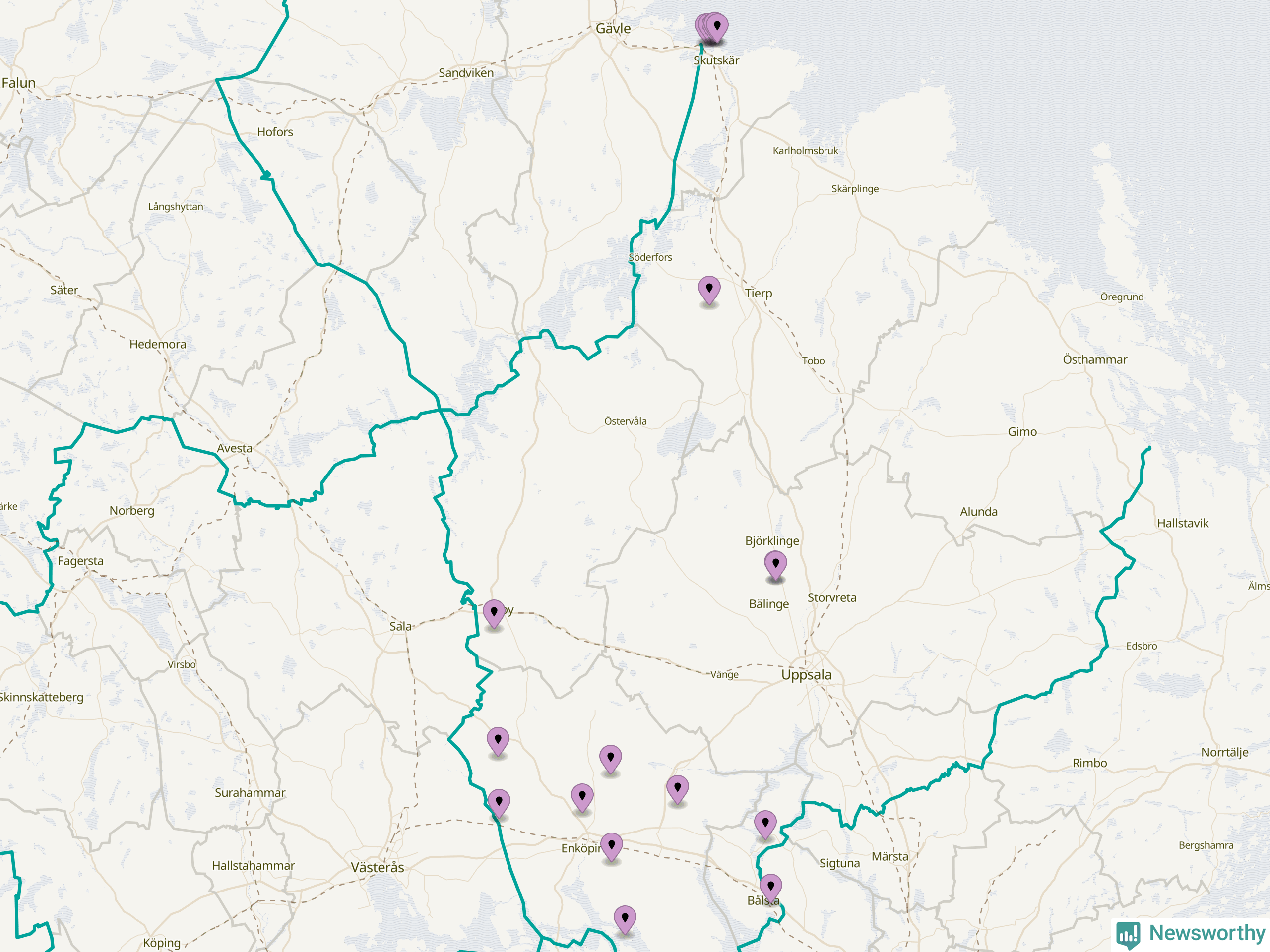Screen dimensions: 1270x952
Task: Click the Surahammar label
Action: tap(250, 793)
